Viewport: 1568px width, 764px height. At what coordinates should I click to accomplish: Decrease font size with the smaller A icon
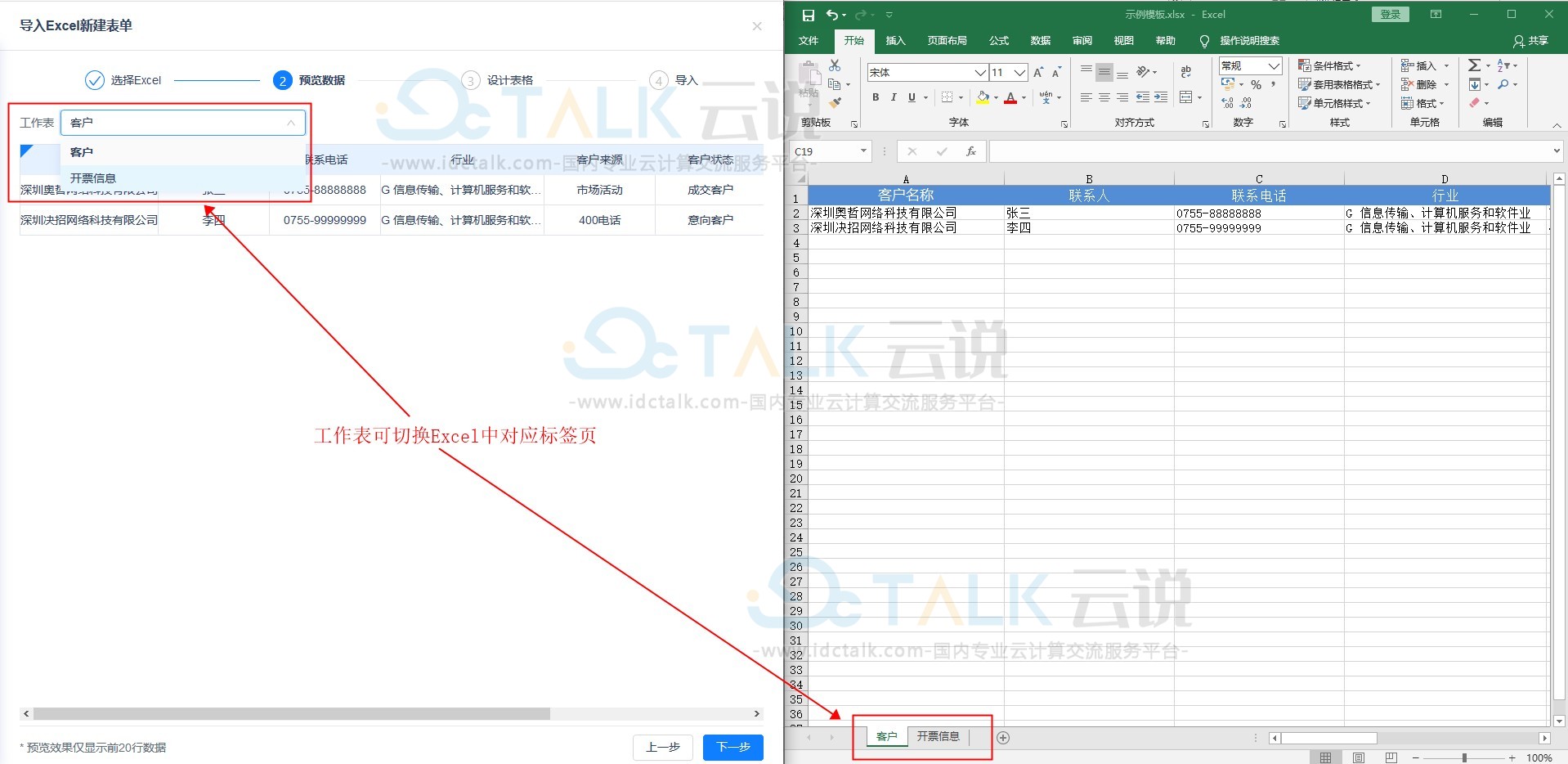[x=1056, y=72]
